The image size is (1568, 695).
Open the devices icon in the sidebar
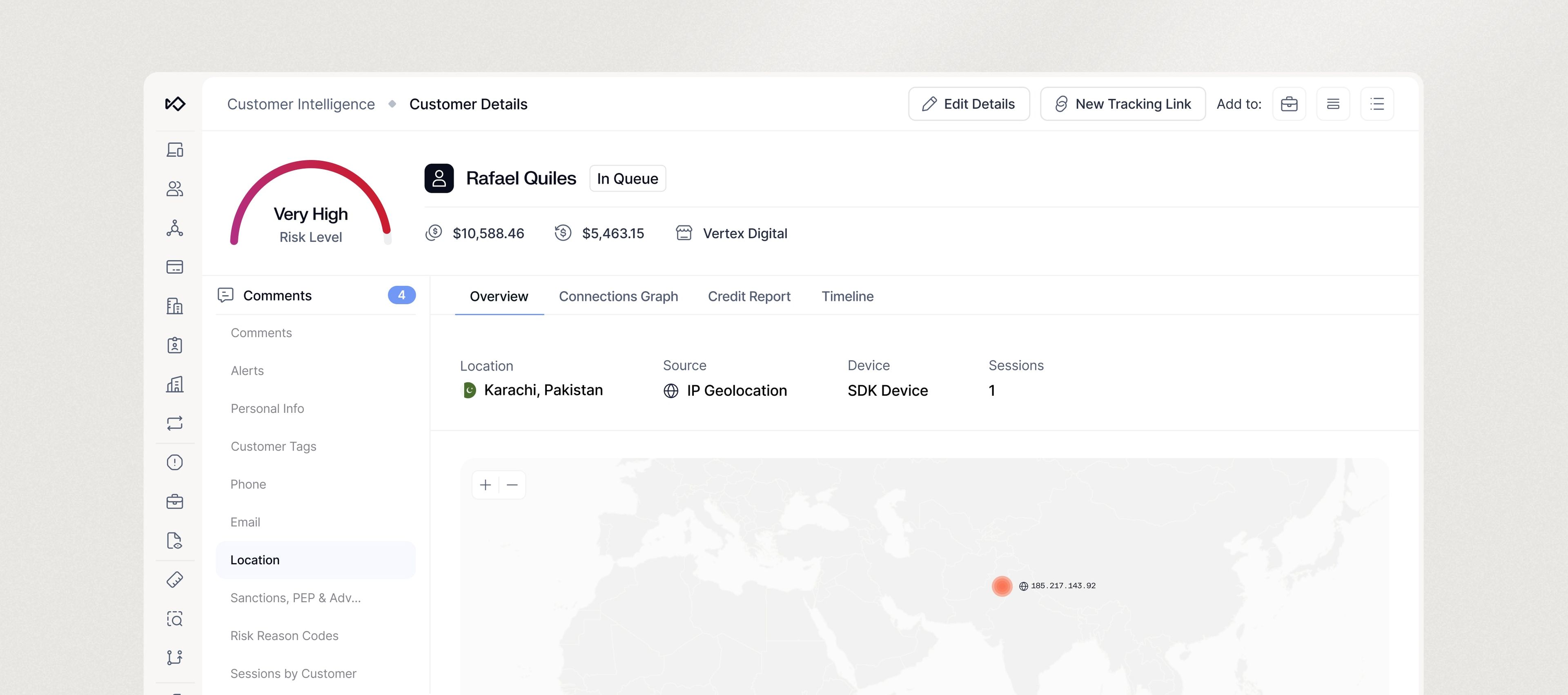pos(175,150)
